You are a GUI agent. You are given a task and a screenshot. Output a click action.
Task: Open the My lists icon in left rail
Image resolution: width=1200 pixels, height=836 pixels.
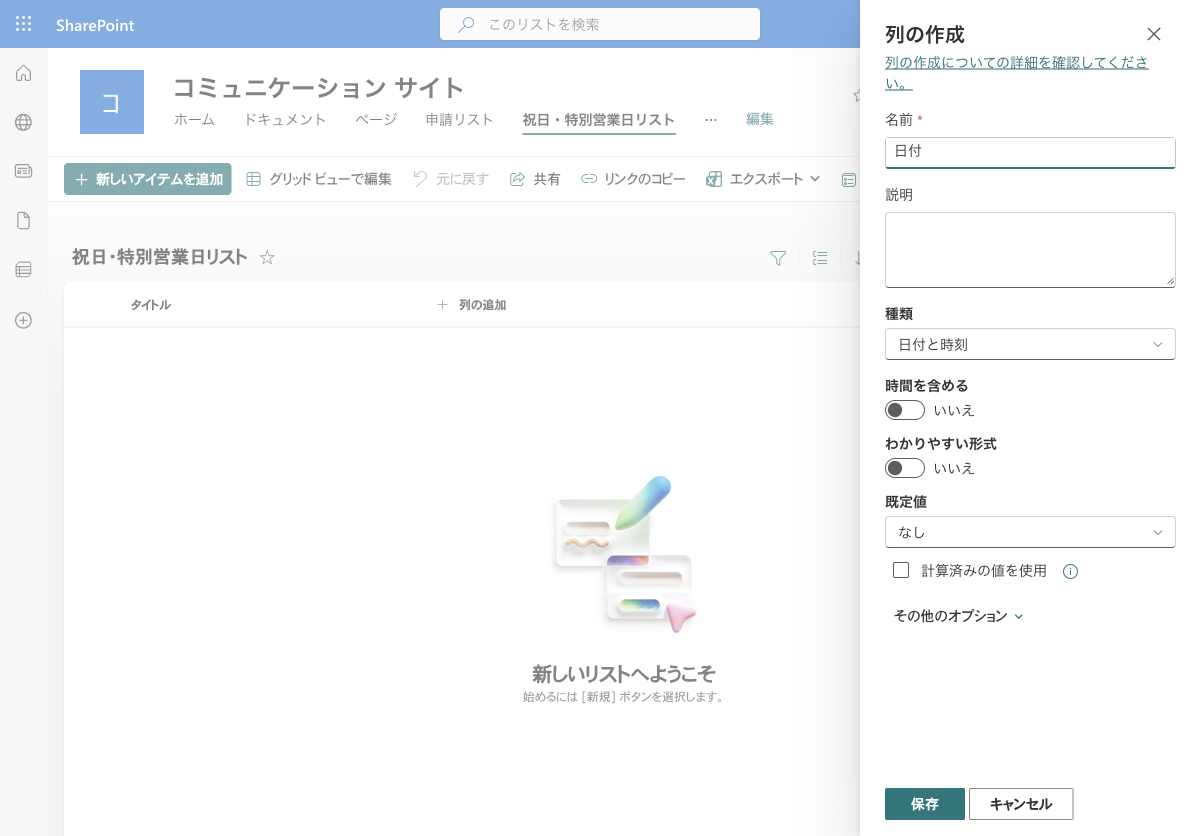[23, 269]
